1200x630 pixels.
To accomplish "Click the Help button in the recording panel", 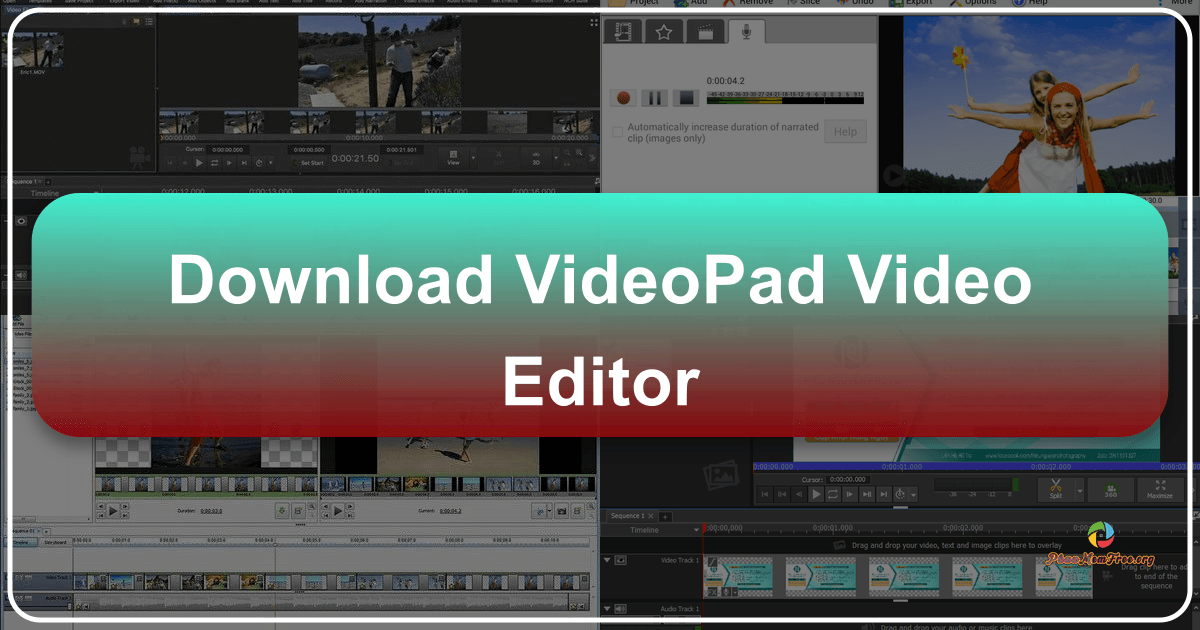I will click(x=845, y=131).
